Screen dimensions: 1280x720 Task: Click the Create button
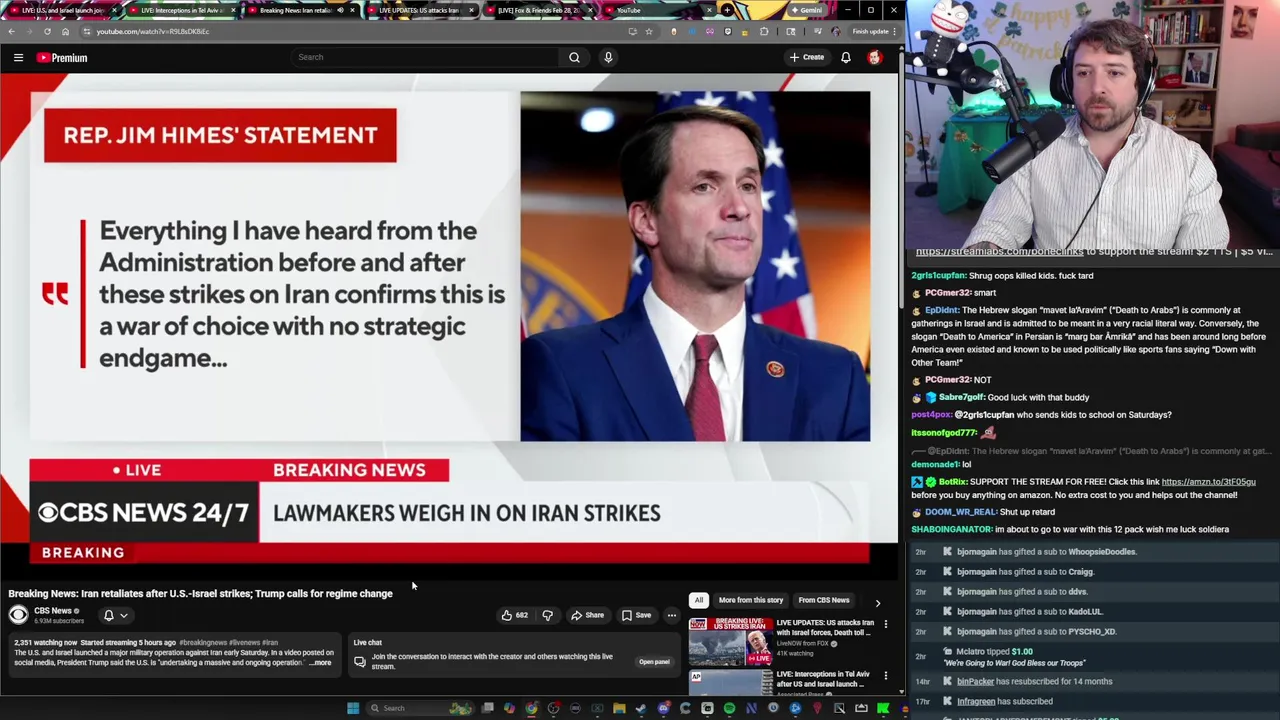(x=807, y=57)
